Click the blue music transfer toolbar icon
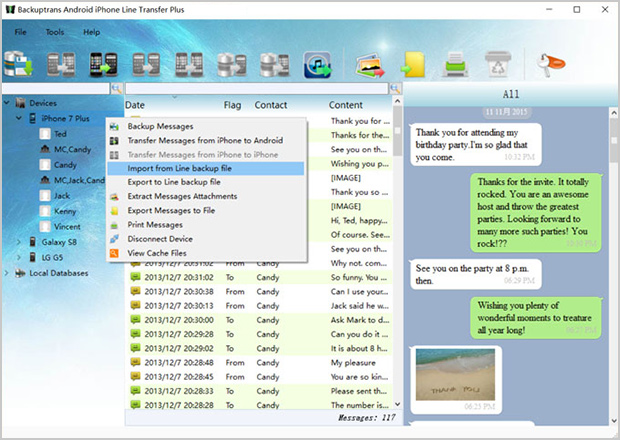 pyautogui.click(x=317, y=63)
